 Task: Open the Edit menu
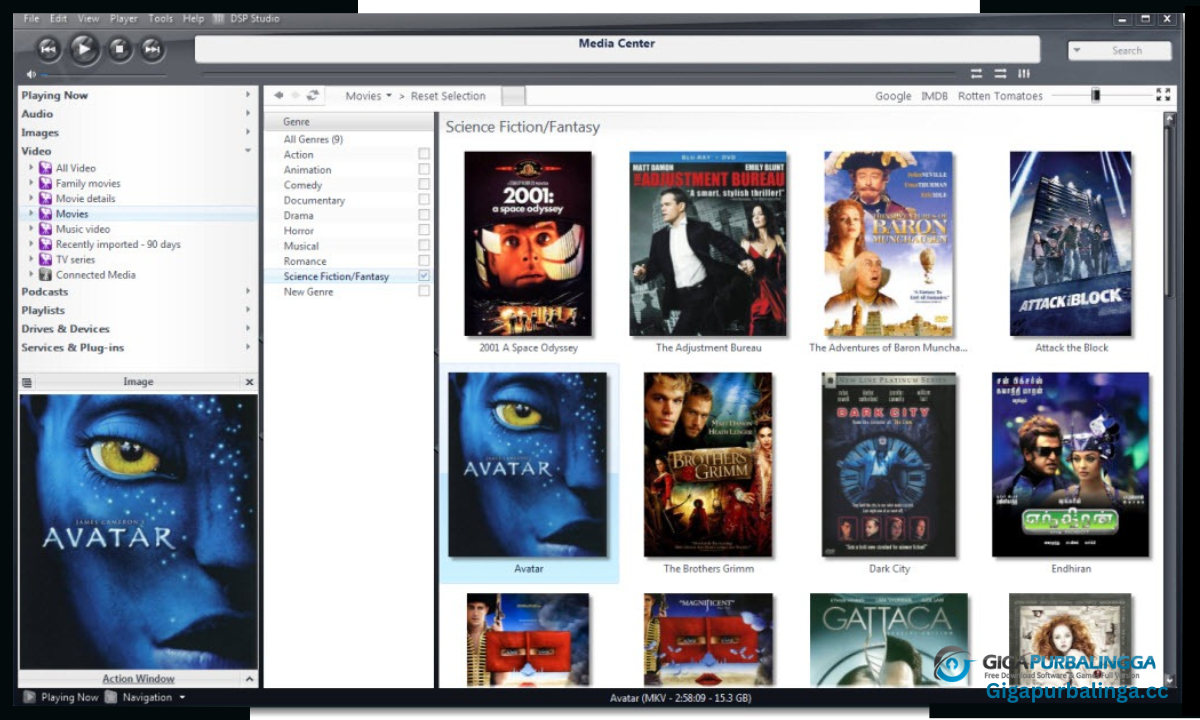(59, 18)
